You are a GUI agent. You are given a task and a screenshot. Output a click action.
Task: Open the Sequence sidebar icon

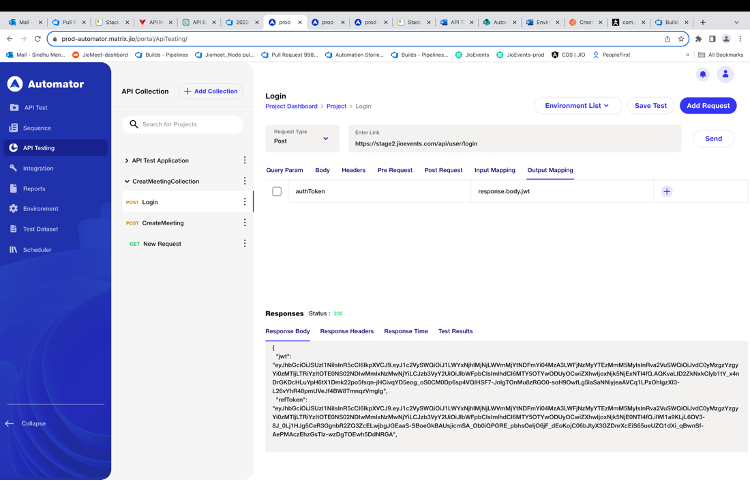[13, 128]
